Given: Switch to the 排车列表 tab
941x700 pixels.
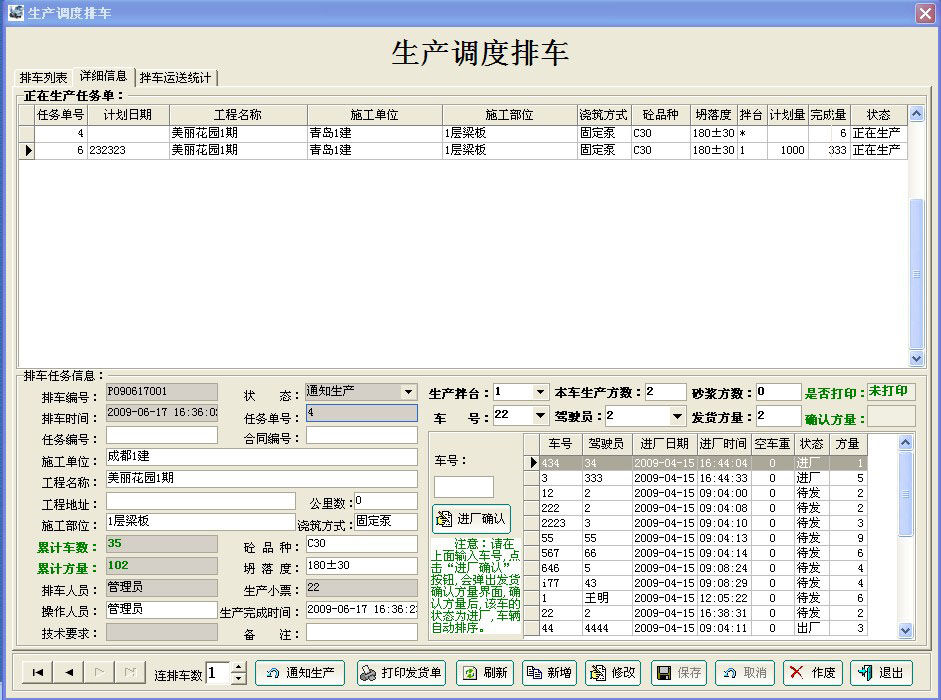Looking at the screenshot, I should point(43,77).
